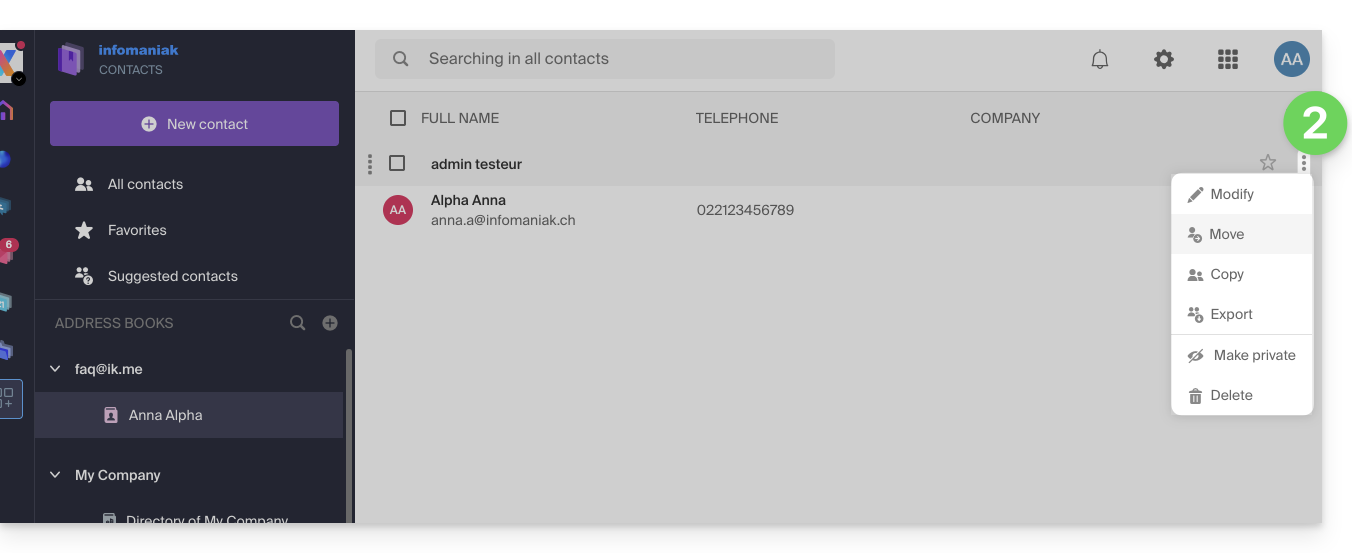Click the add address book plus icon
The width and height of the screenshot is (1352, 553).
click(330, 323)
